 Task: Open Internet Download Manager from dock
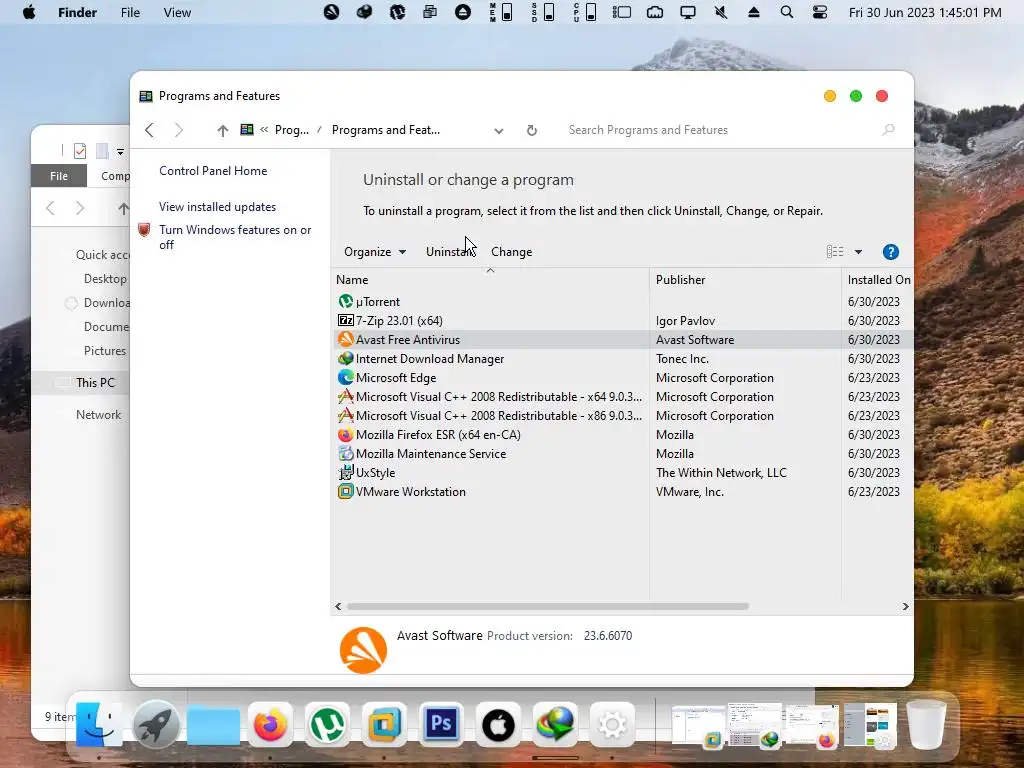coord(555,724)
